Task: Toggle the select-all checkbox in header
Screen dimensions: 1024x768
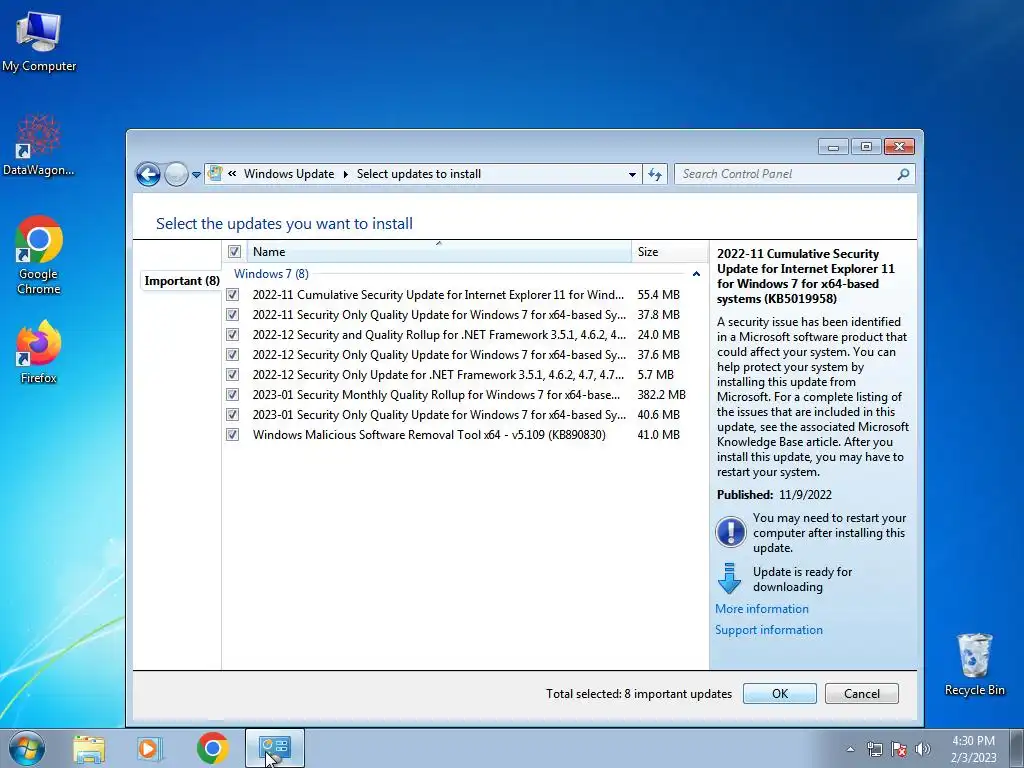Action: click(x=234, y=251)
